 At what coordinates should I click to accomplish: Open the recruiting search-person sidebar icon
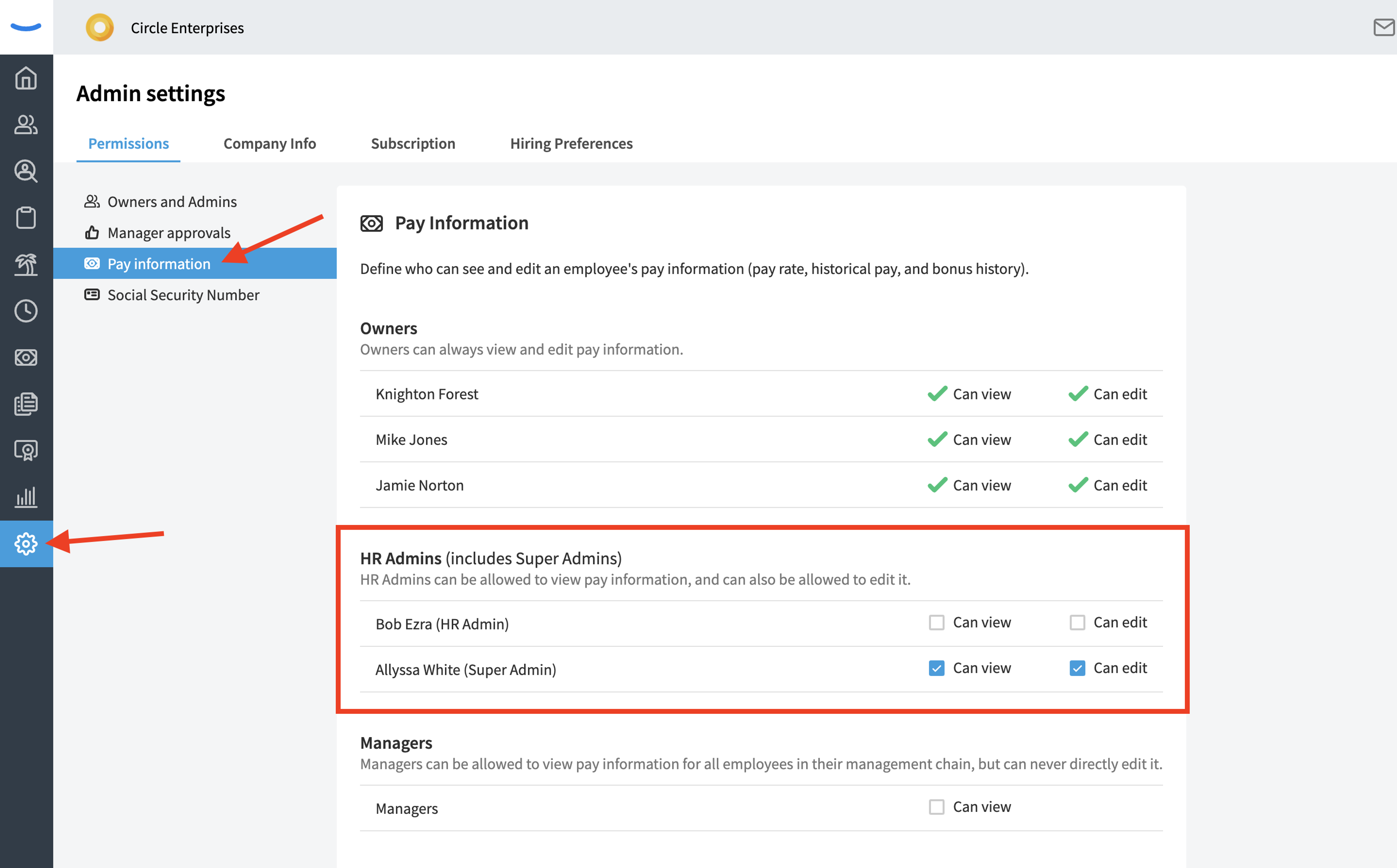(x=26, y=171)
